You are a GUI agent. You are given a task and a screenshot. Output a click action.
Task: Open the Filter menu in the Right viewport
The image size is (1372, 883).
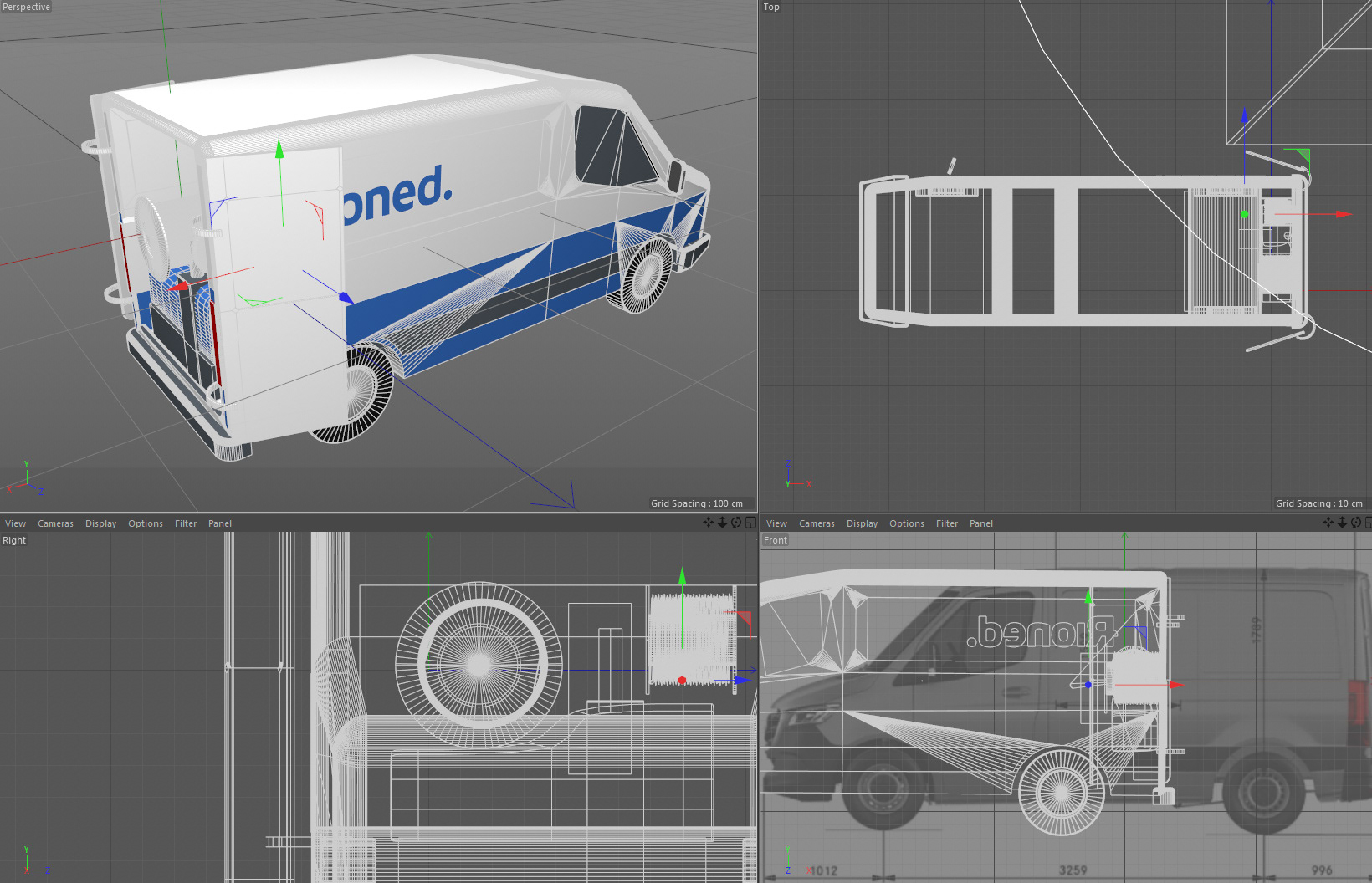186,523
